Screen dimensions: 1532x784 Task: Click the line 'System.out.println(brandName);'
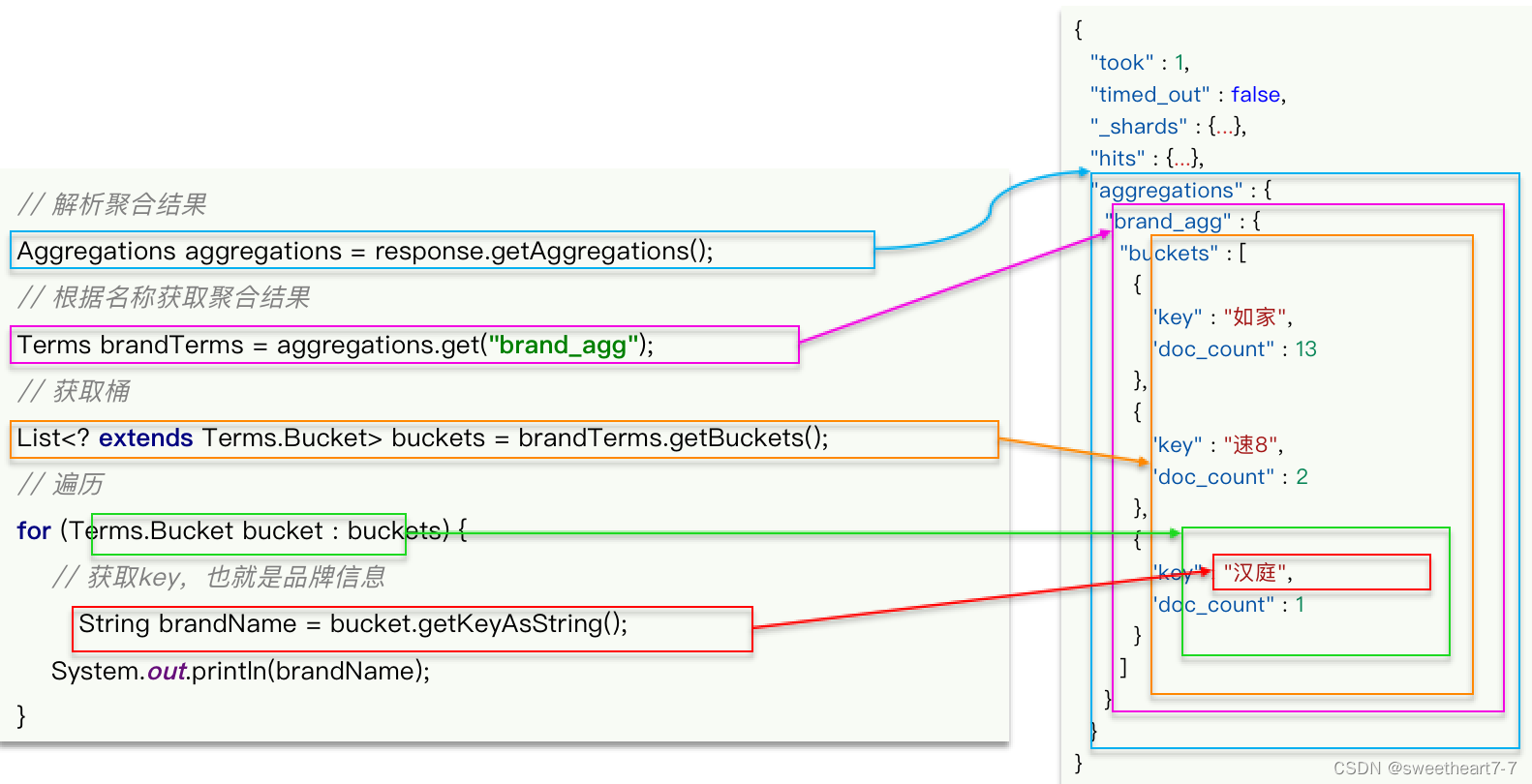coord(240,671)
